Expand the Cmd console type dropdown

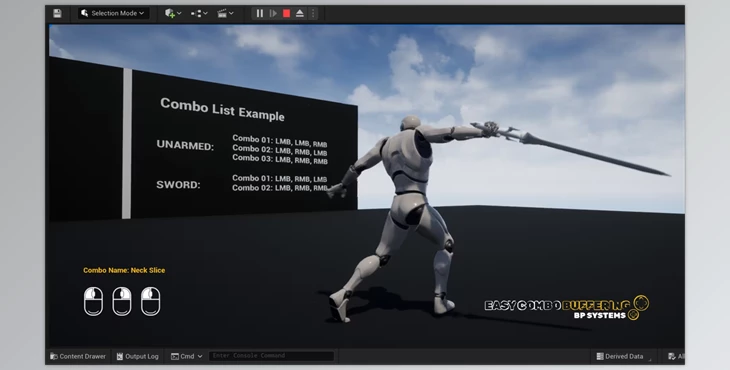click(x=186, y=356)
